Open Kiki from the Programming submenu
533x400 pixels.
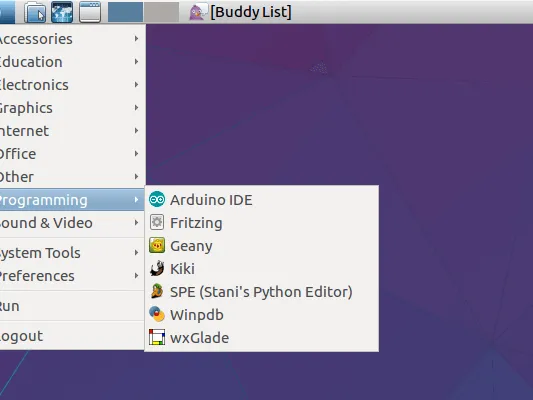pos(262,268)
